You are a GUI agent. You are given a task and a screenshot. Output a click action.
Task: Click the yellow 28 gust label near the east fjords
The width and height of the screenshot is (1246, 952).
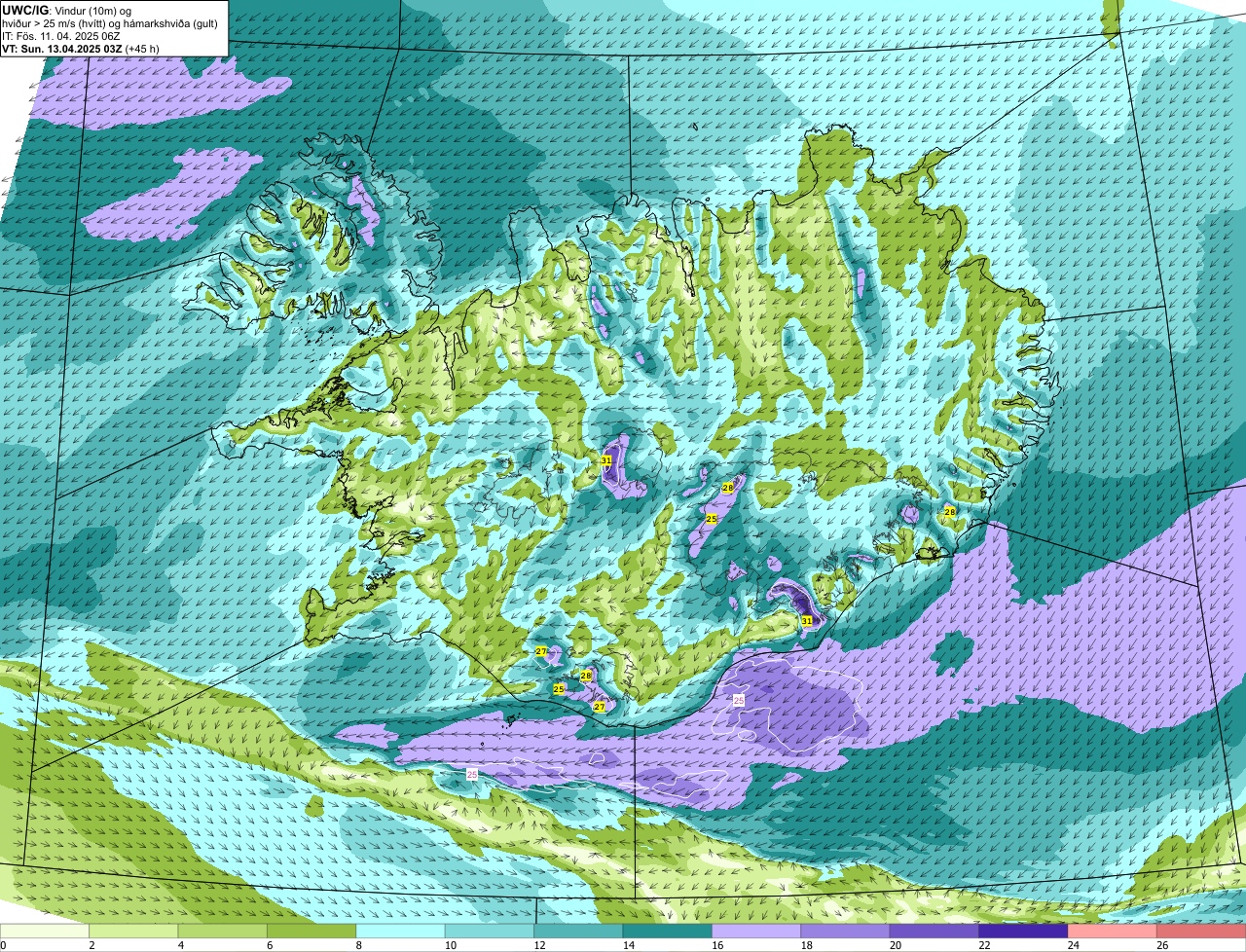click(x=949, y=511)
